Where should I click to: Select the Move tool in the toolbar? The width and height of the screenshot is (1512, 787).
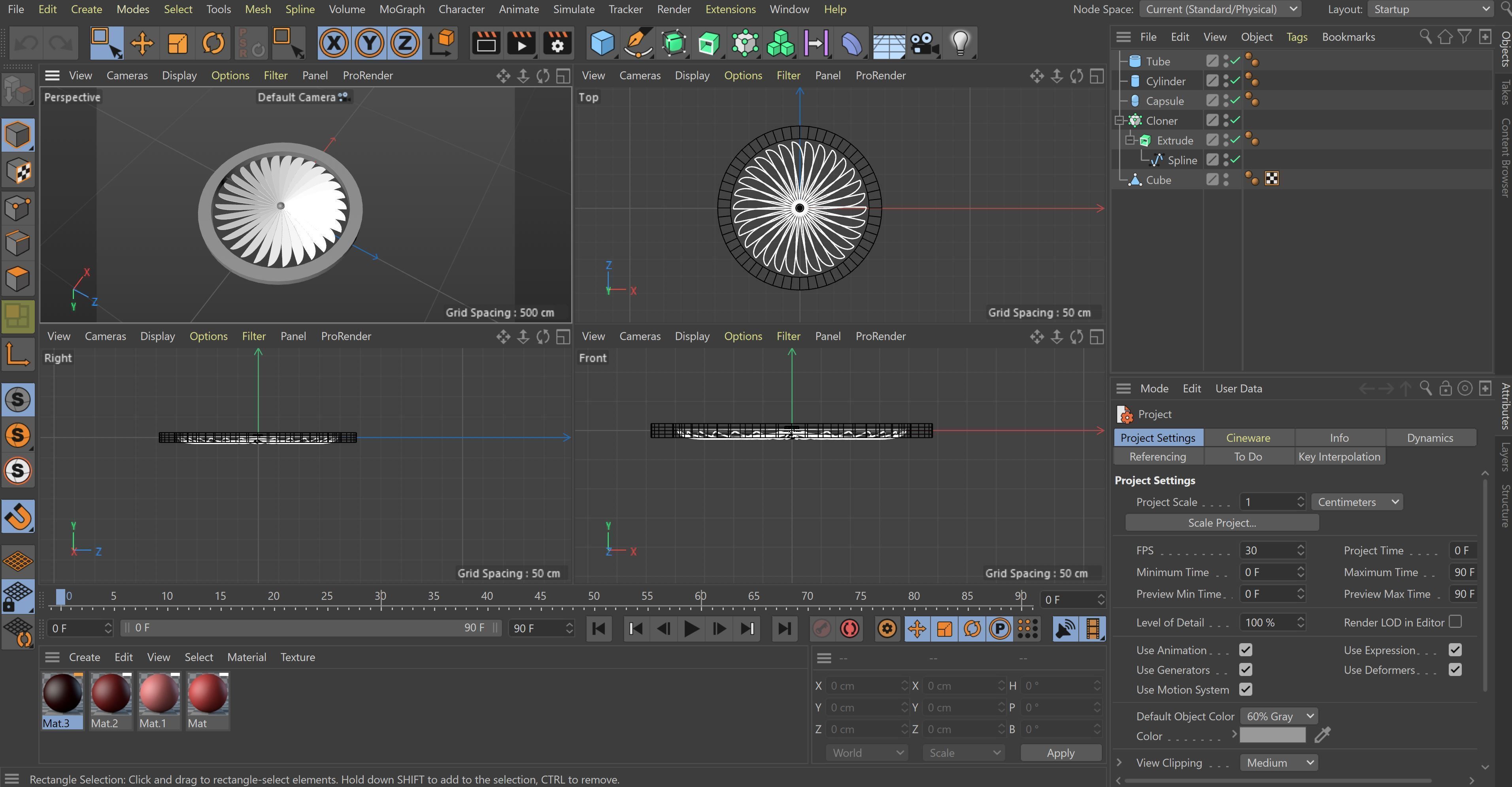coord(142,43)
